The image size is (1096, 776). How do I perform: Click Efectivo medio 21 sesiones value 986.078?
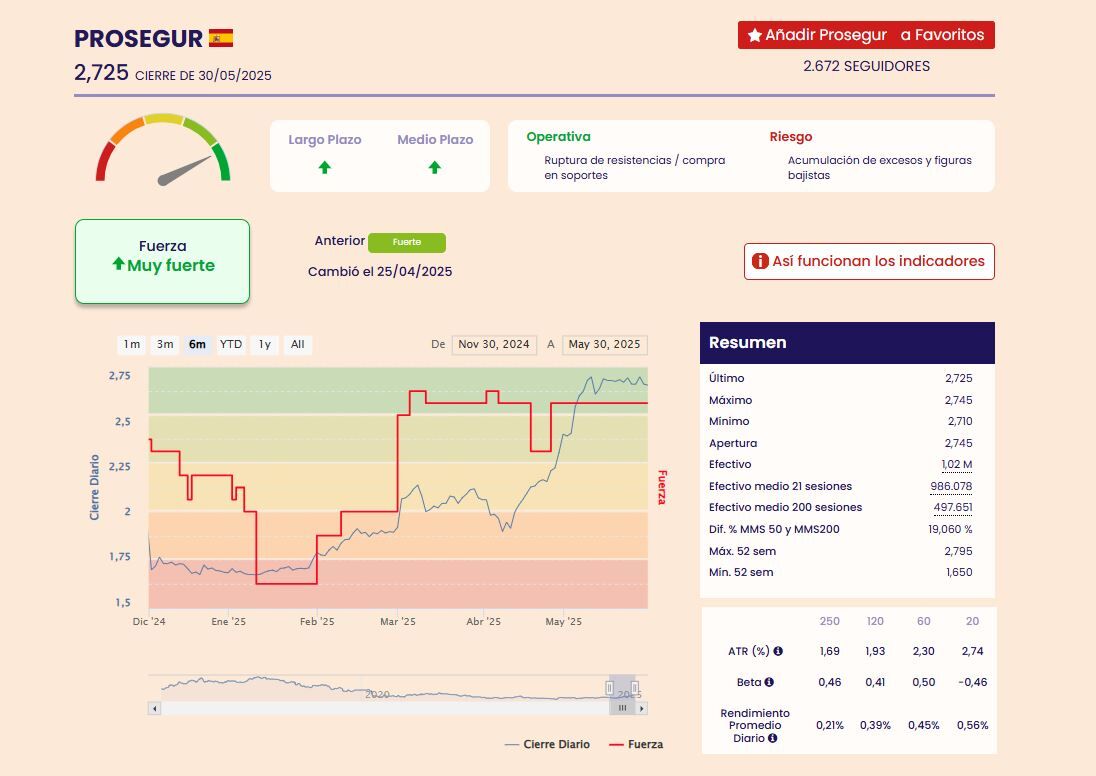(x=951, y=487)
